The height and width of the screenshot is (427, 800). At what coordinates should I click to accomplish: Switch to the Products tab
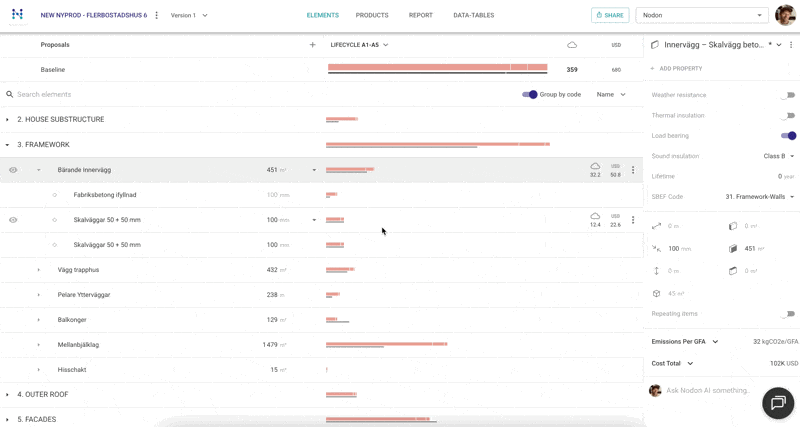(372, 16)
